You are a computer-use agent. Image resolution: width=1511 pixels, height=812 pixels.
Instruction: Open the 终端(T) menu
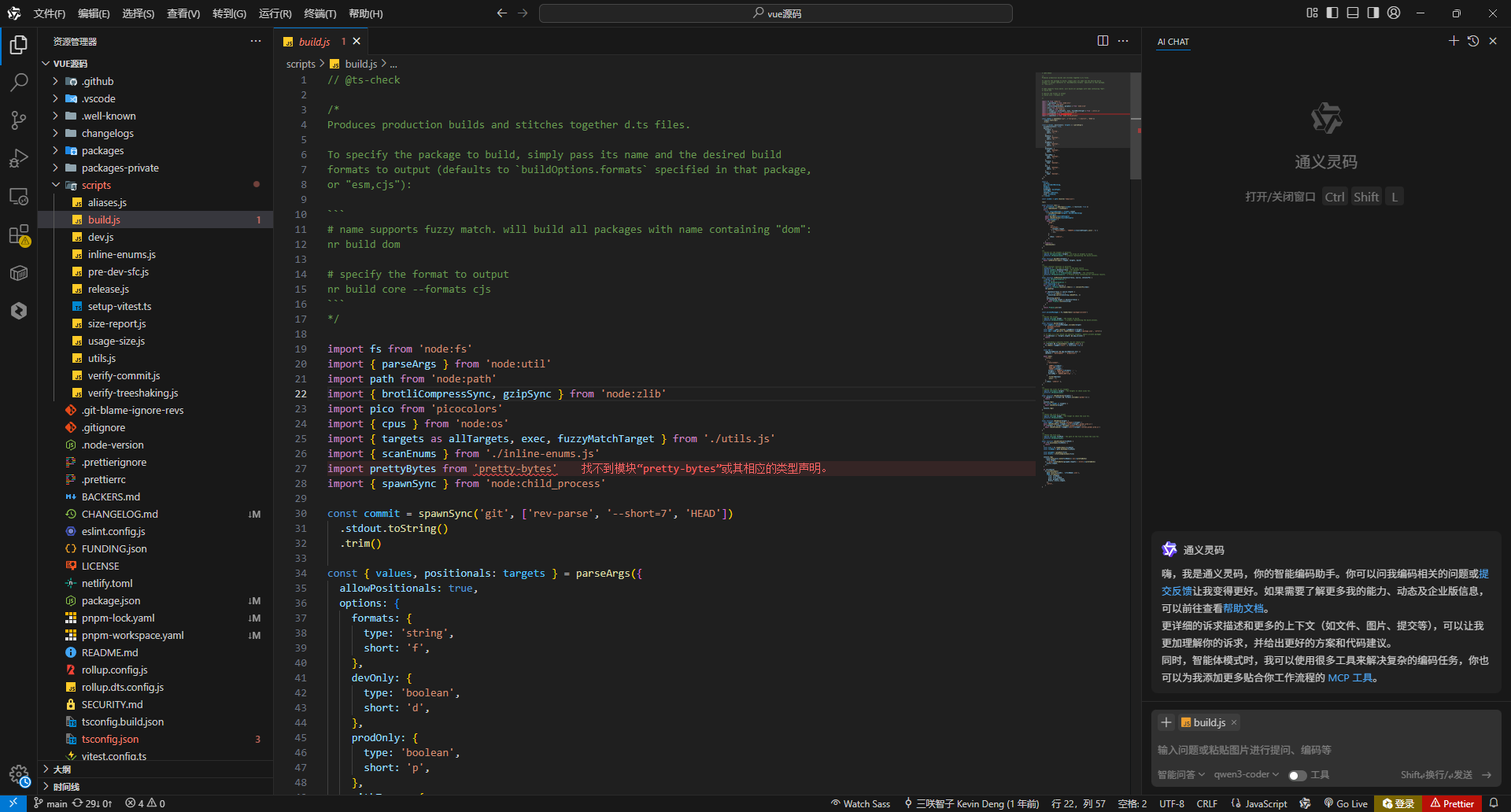coord(320,13)
